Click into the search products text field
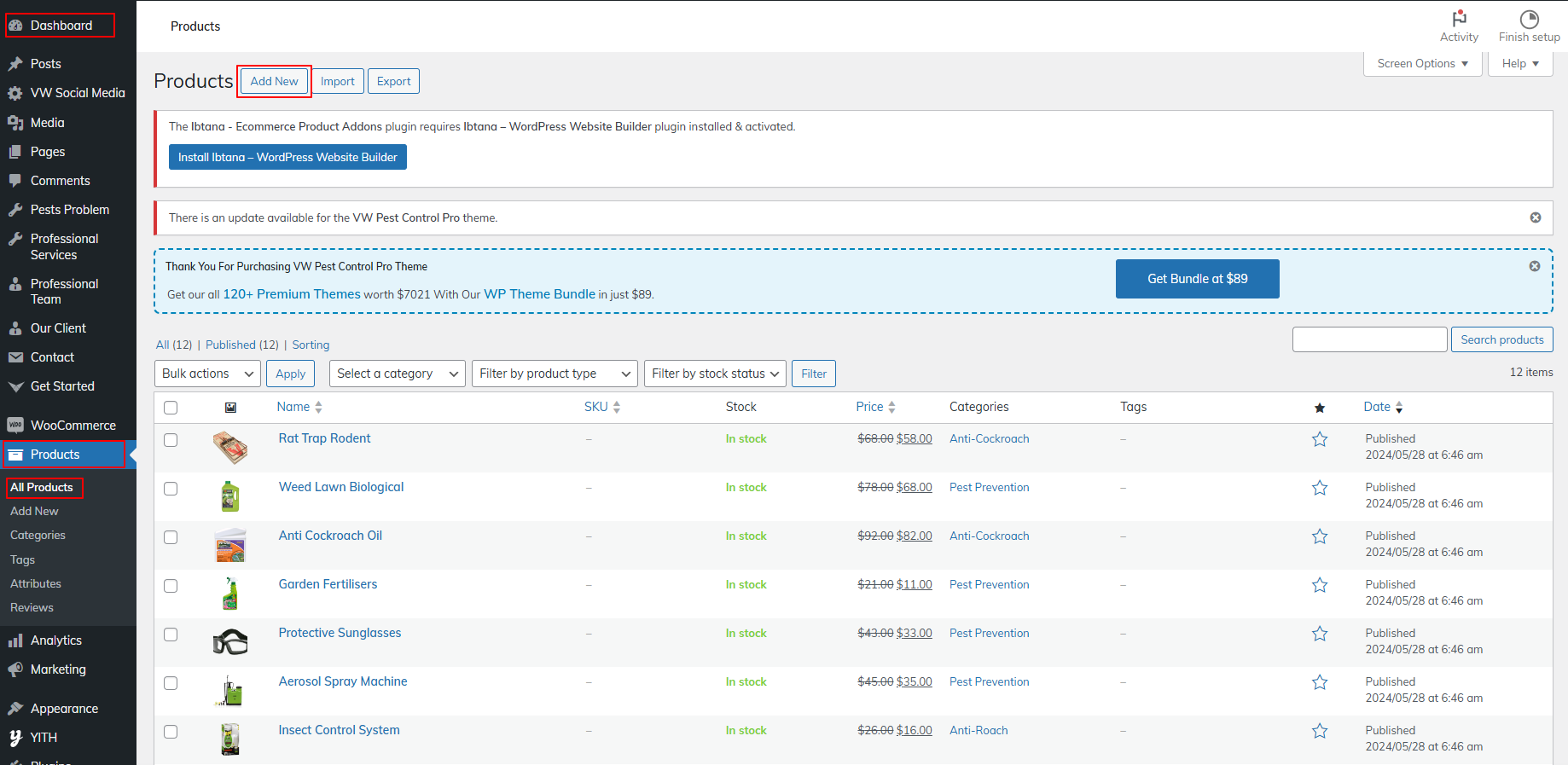 (1369, 339)
